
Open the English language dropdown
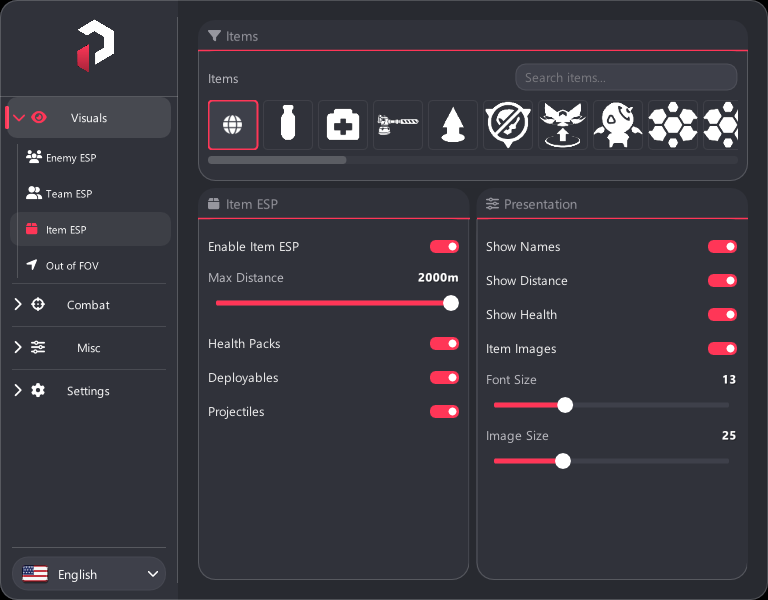point(89,574)
